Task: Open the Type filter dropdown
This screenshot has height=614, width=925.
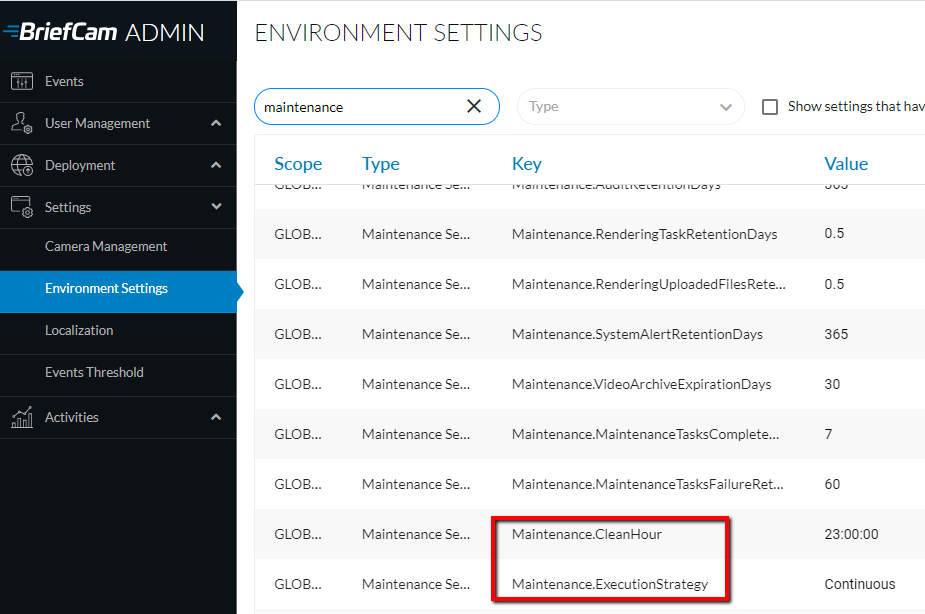Action: (x=631, y=107)
